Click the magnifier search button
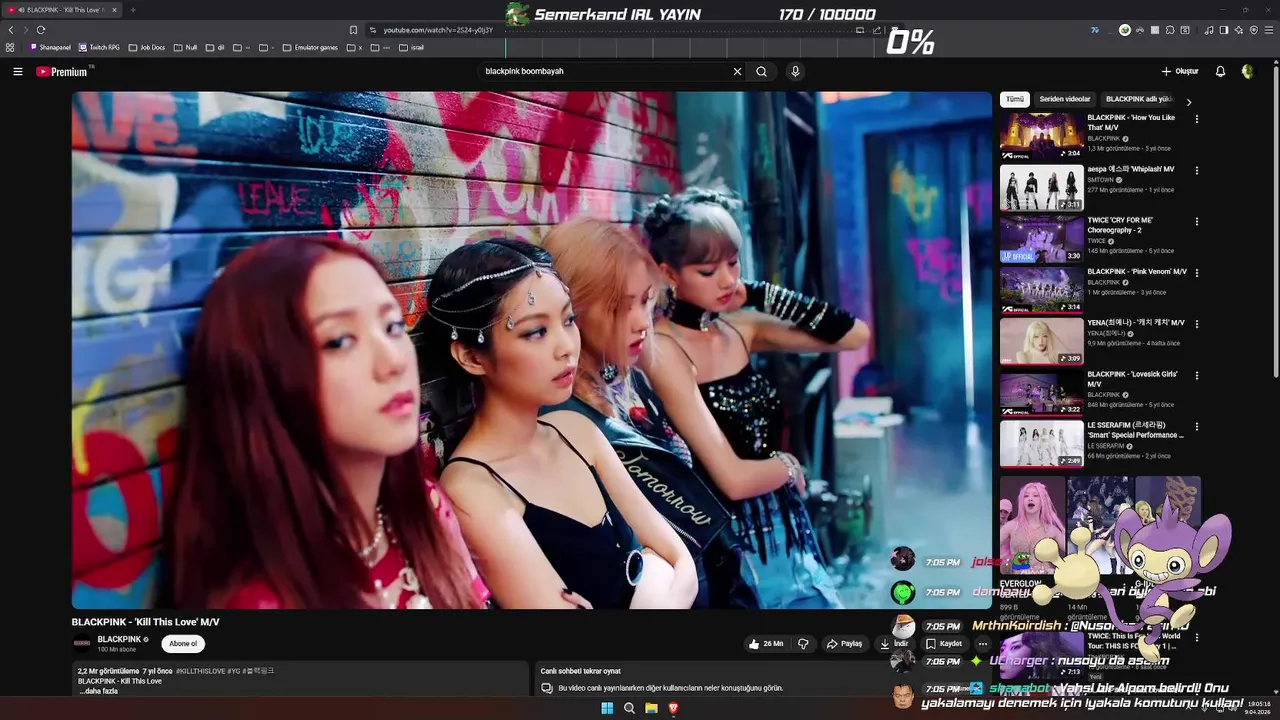The height and width of the screenshot is (720, 1280). [761, 71]
